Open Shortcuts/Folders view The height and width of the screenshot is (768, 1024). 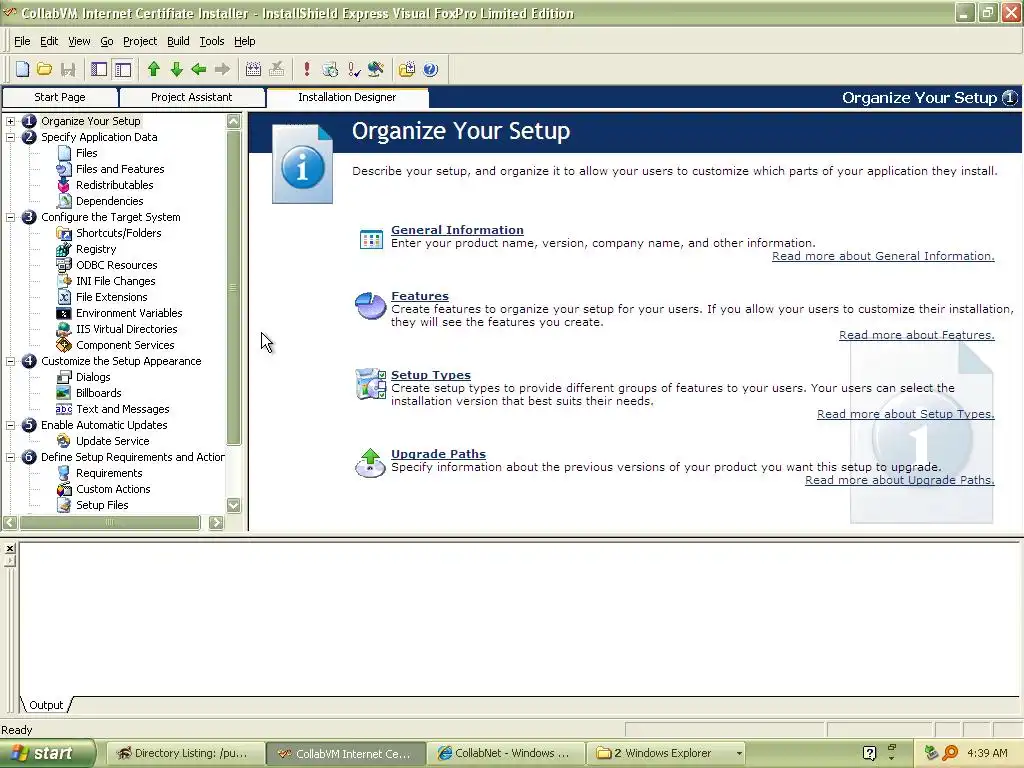coord(118,233)
